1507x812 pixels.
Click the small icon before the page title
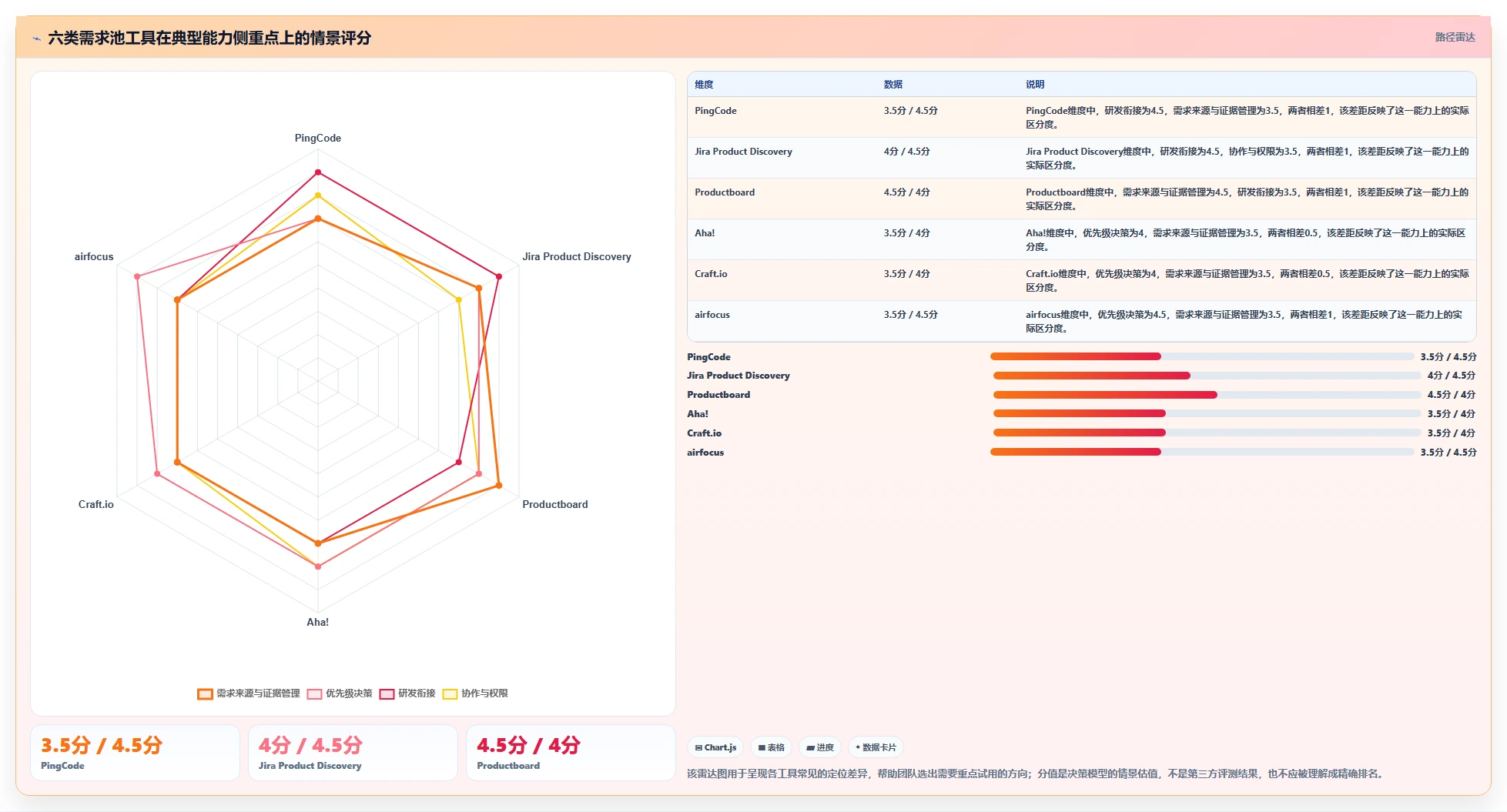[36, 38]
